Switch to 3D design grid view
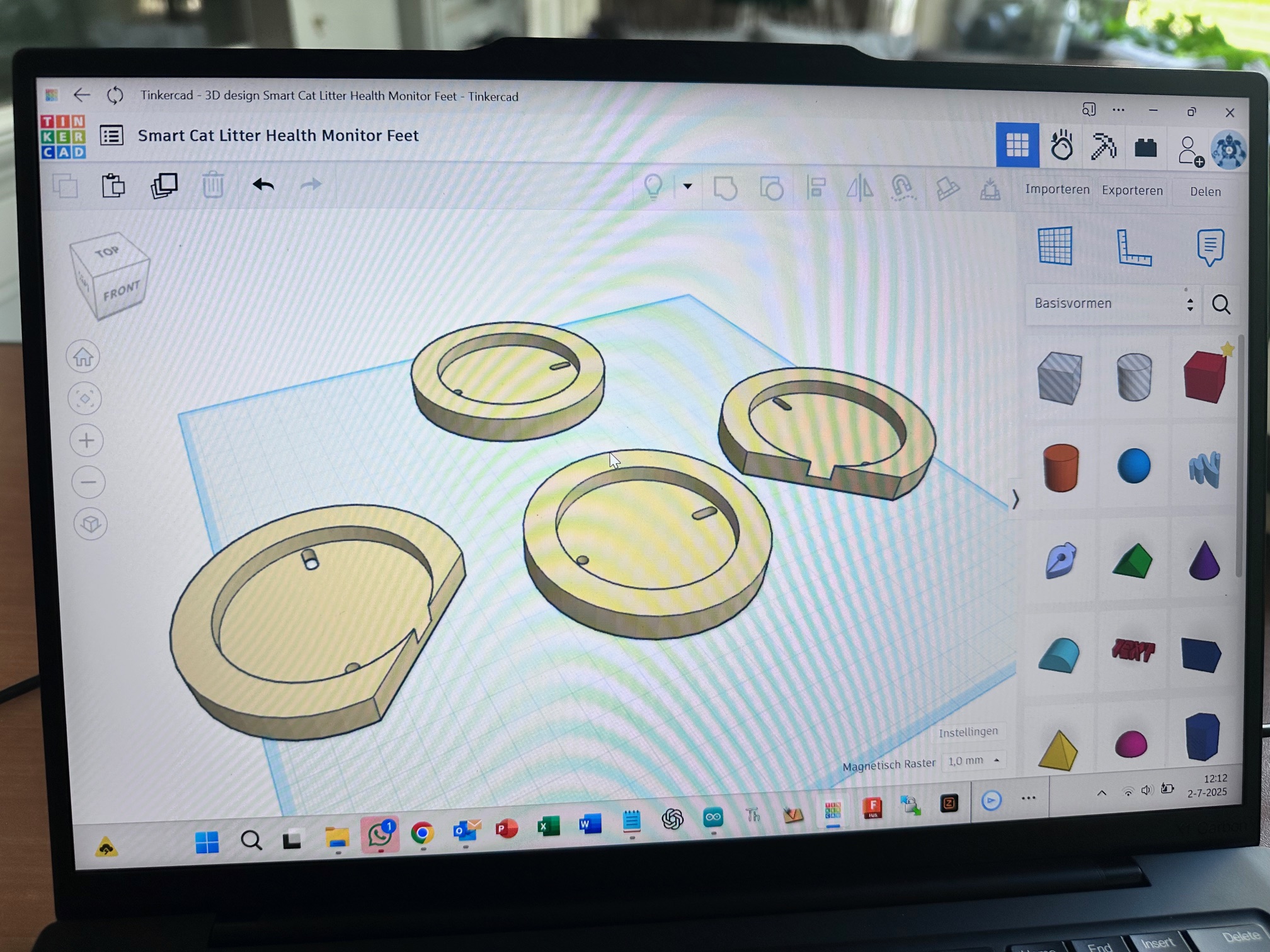This screenshot has height=952, width=1270. (1017, 145)
